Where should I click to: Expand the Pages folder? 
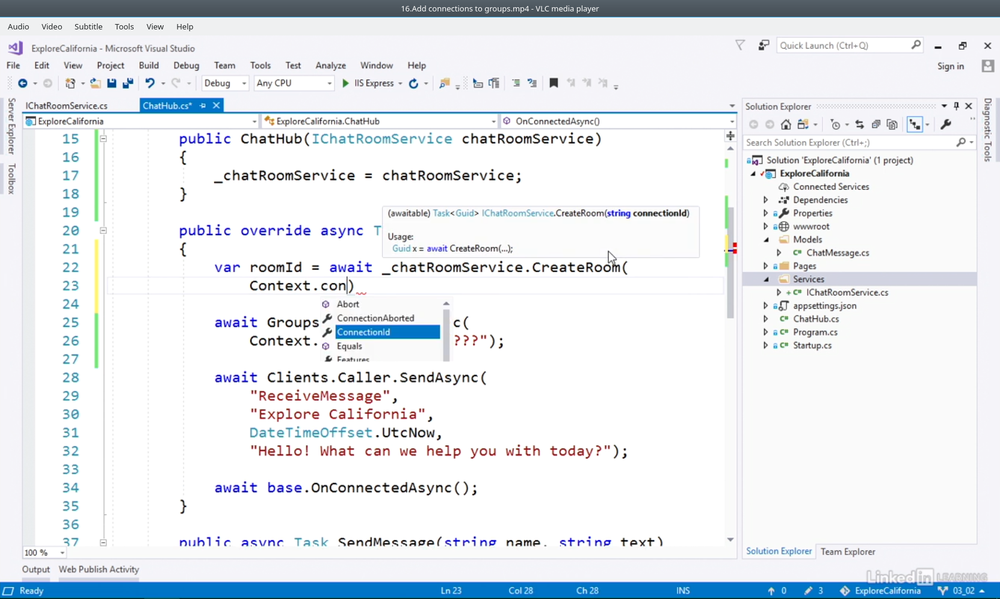point(766,266)
